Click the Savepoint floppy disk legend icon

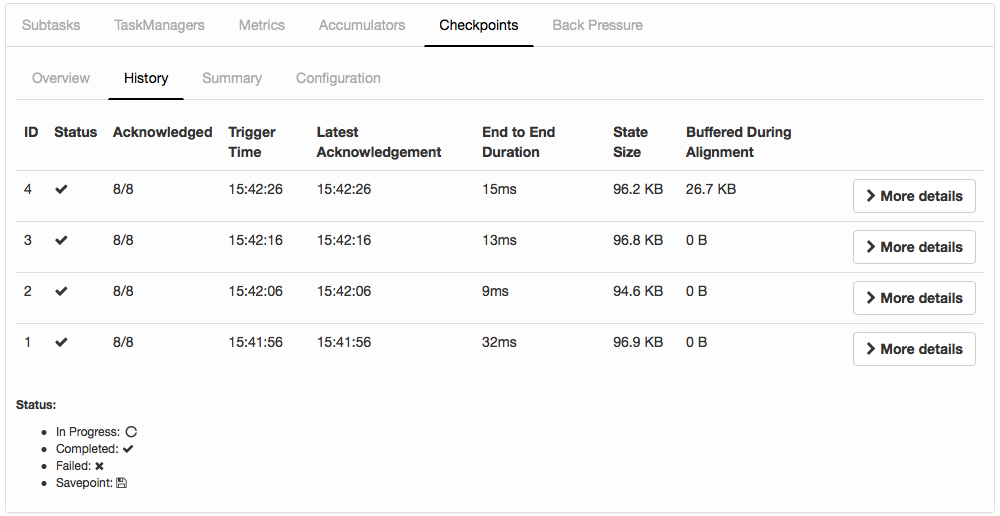pyautogui.click(x=121, y=483)
